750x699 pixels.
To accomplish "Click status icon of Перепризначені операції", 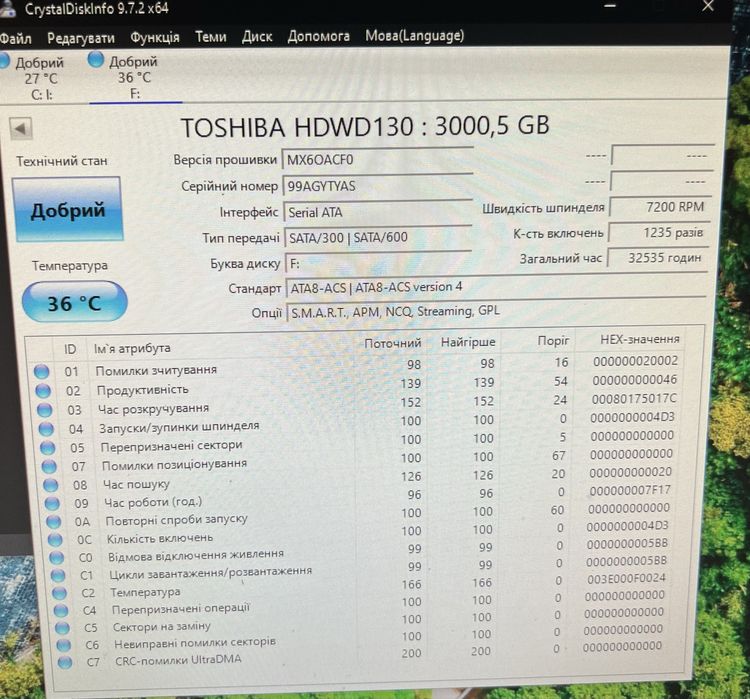I will pos(60,610).
